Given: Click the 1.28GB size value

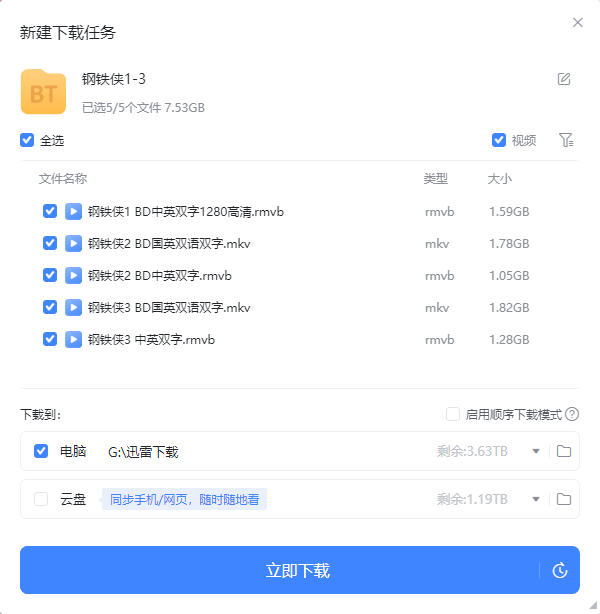Looking at the screenshot, I should click(x=509, y=340).
